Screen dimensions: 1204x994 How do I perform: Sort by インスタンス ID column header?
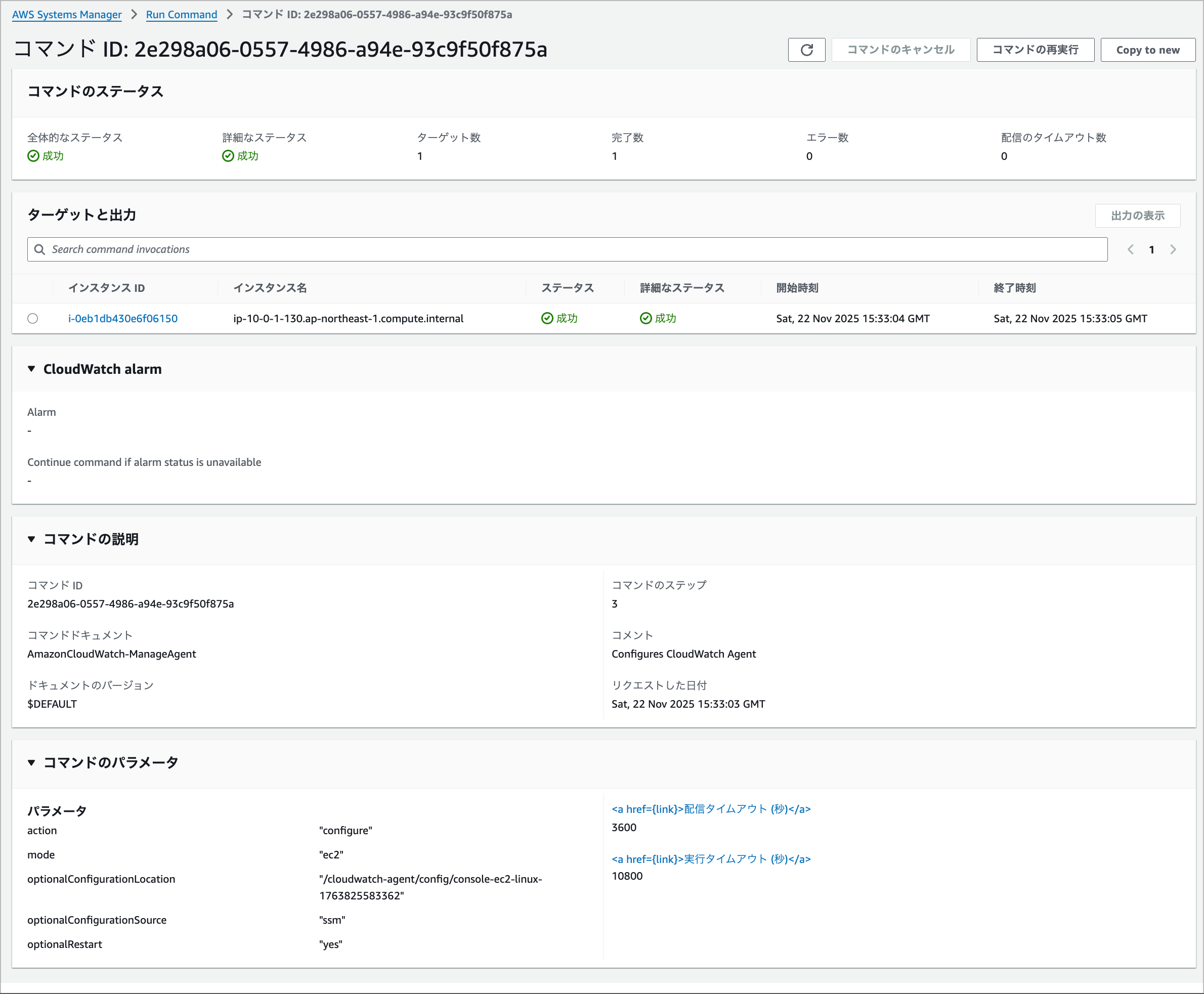[x=106, y=288]
